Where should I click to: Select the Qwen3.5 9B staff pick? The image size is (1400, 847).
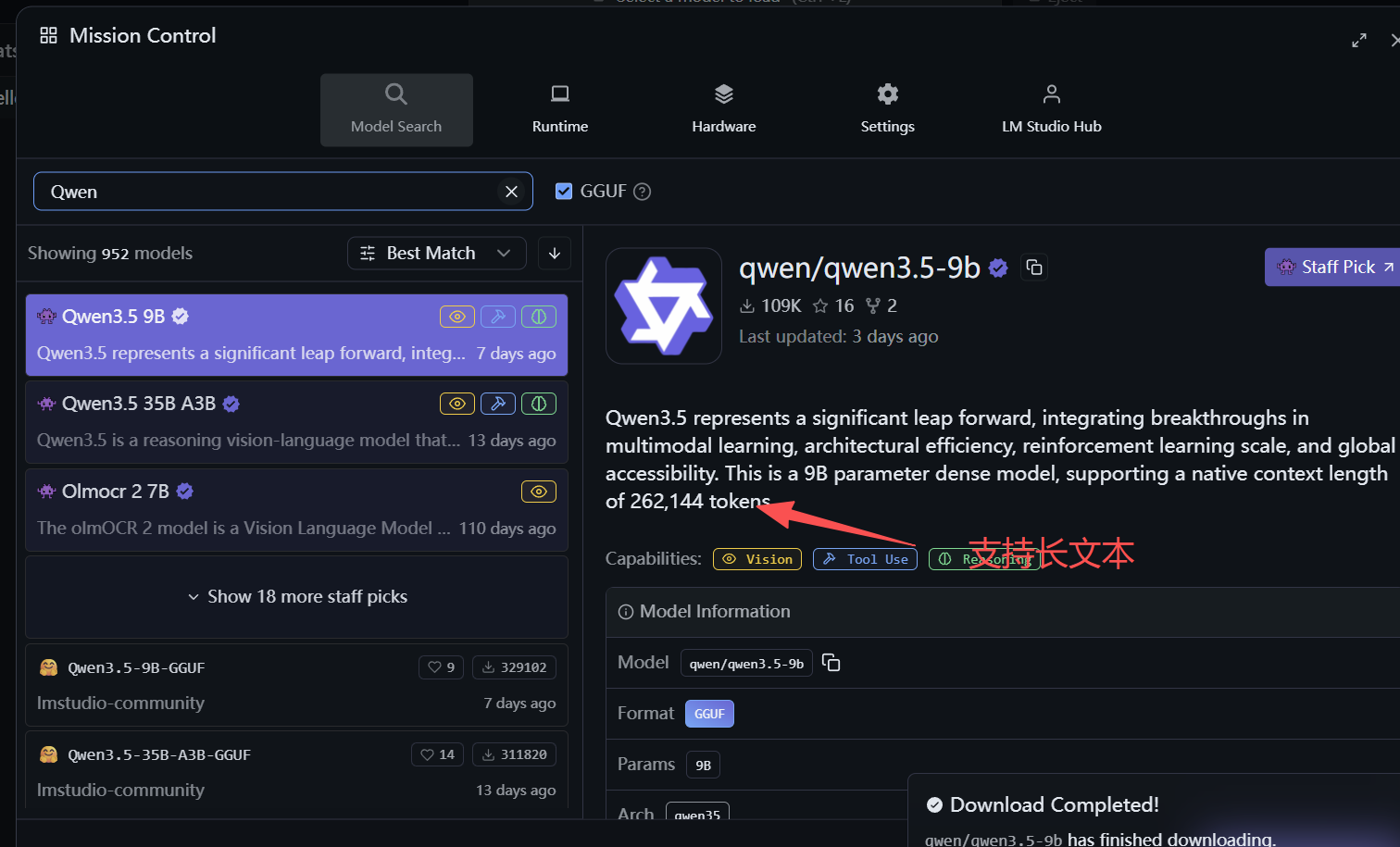(x=296, y=335)
